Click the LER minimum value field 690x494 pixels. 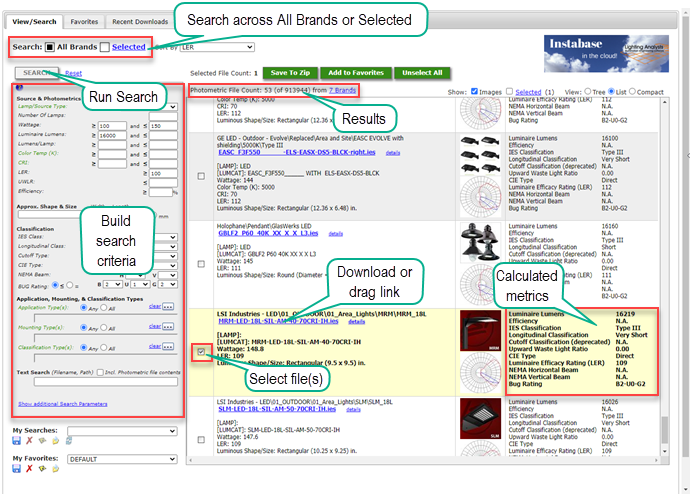(x=163, y=173)
